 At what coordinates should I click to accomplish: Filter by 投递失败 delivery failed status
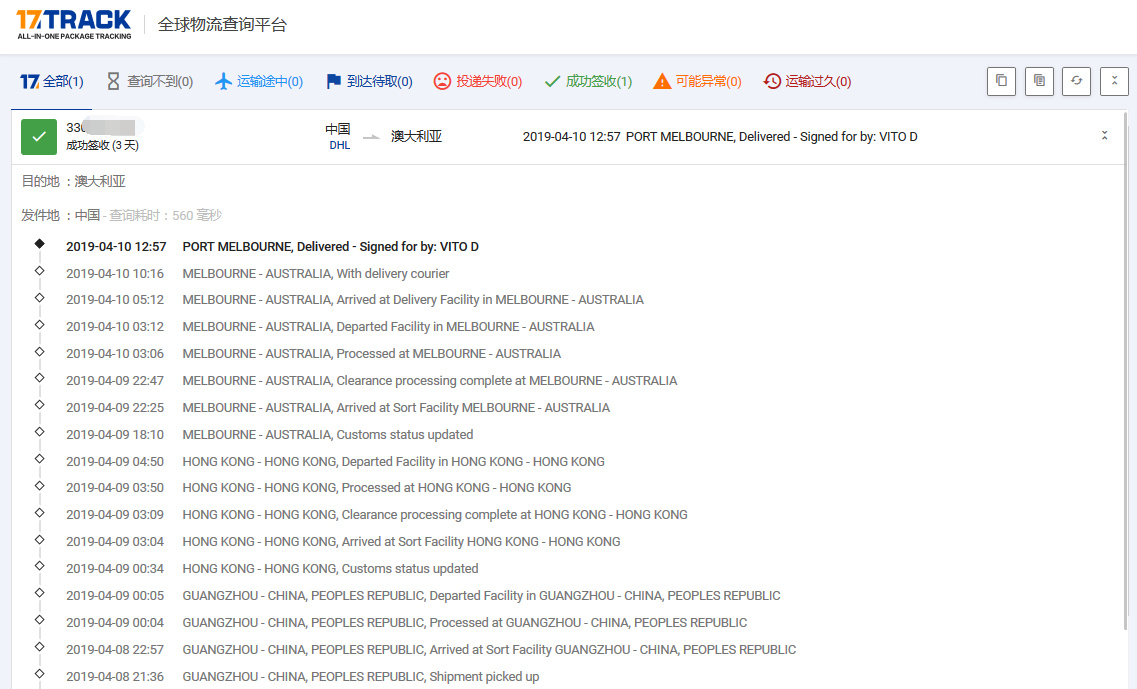tap(478, 82)
